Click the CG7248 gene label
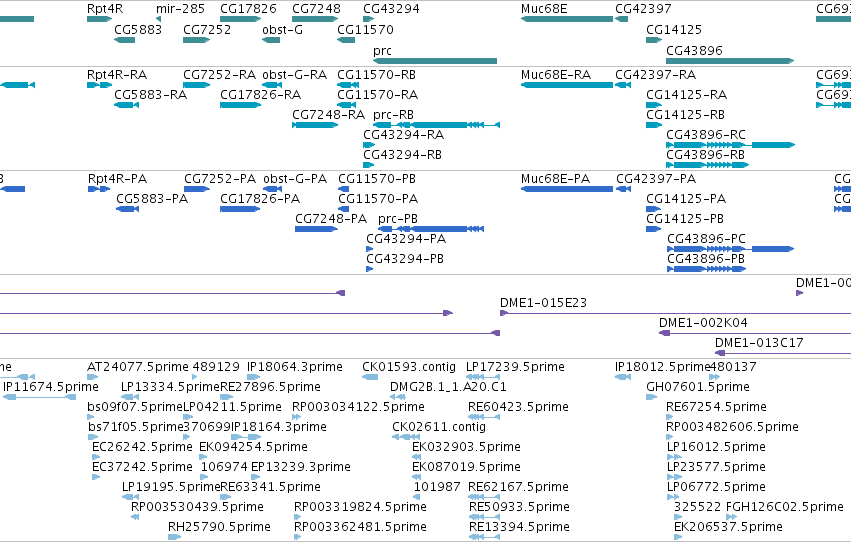 [x=316, y=9]
